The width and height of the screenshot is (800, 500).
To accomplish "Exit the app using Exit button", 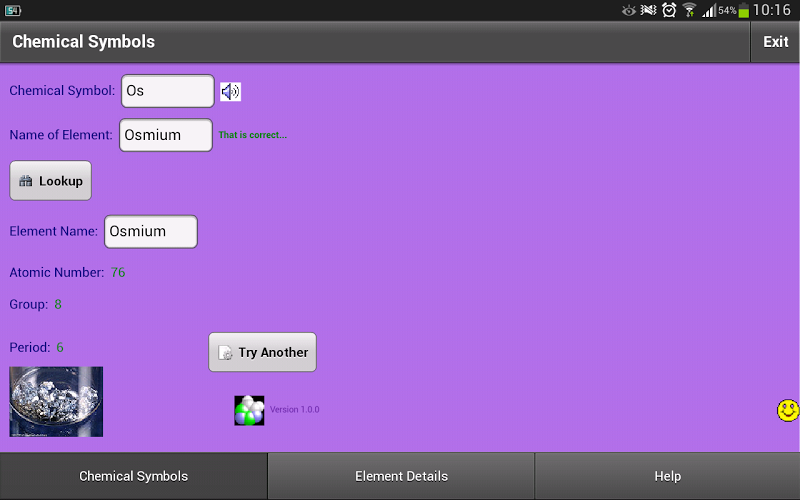I will click(776, 42).
